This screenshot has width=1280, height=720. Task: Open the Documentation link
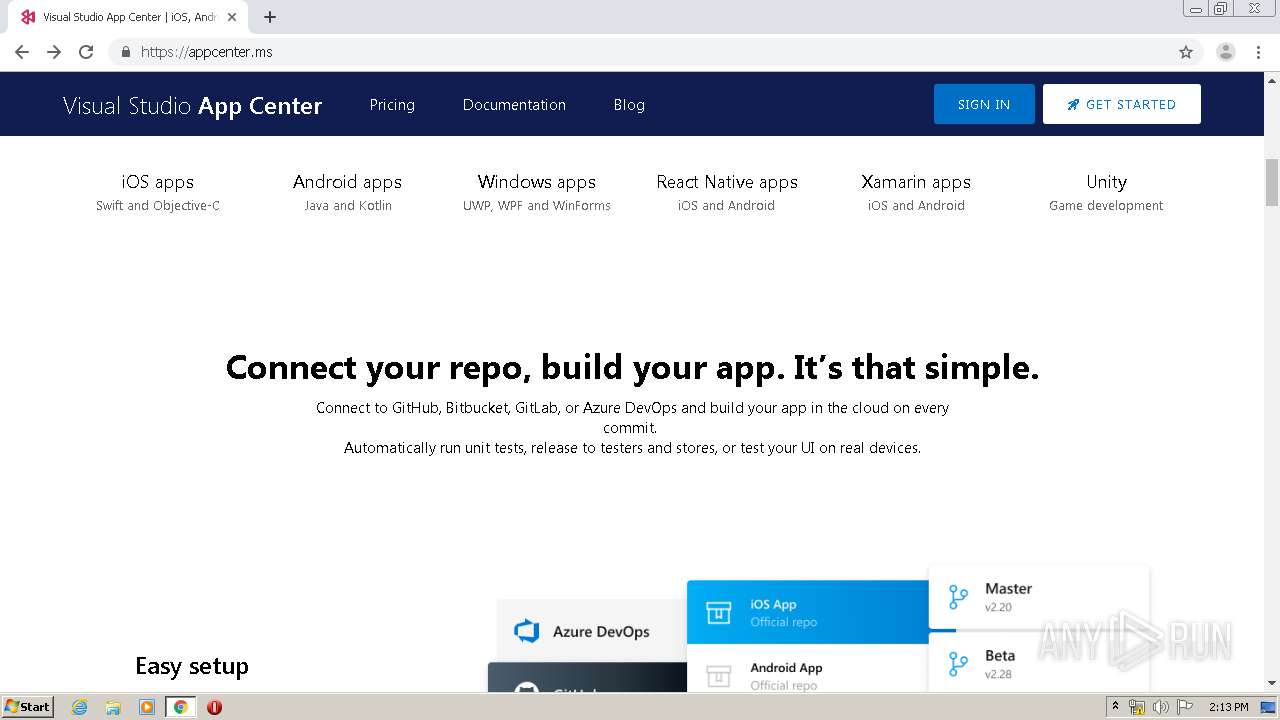tap(514, 105)
